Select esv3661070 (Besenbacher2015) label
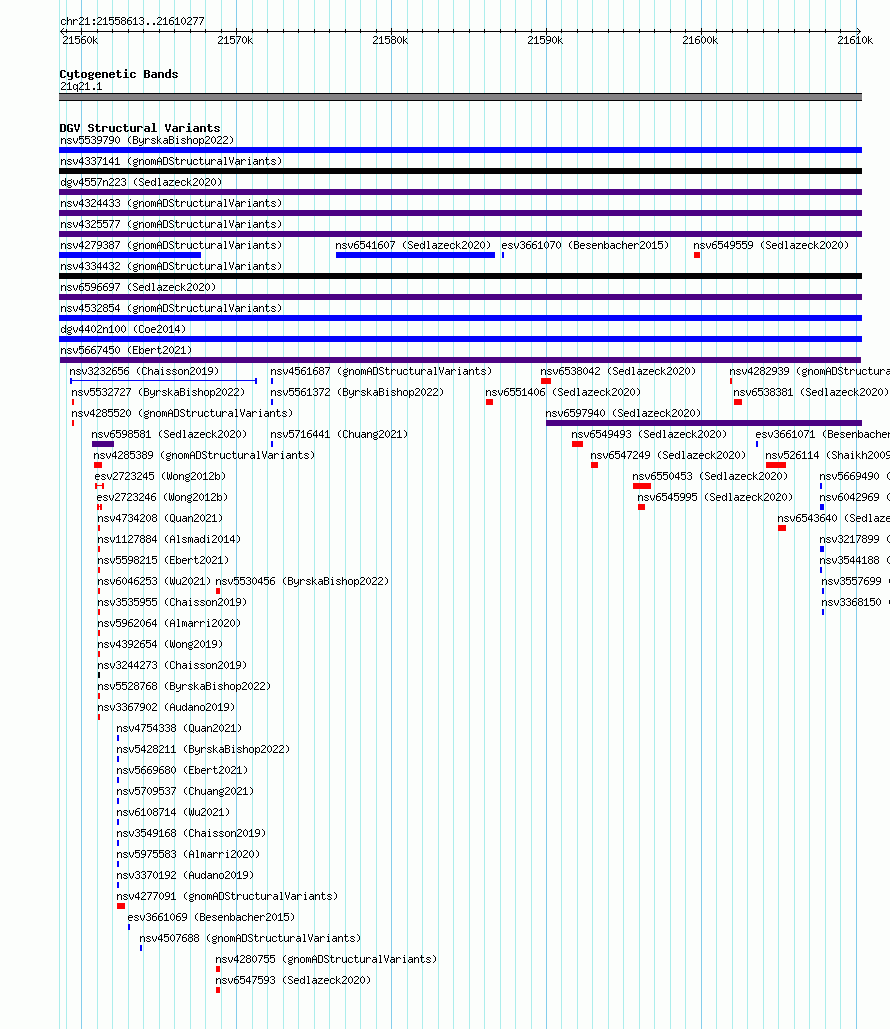This screenshot has height=1029, width=890. (x=585, y=245)
